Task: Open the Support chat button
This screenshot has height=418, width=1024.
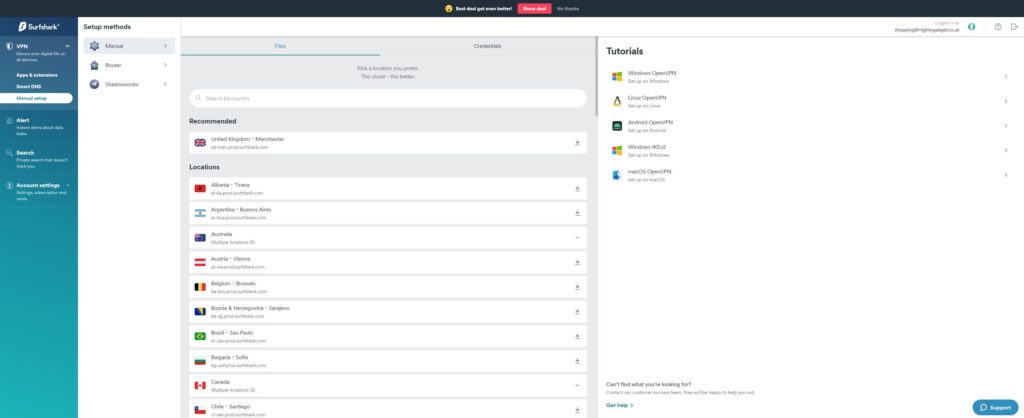Action: [995, 407]
